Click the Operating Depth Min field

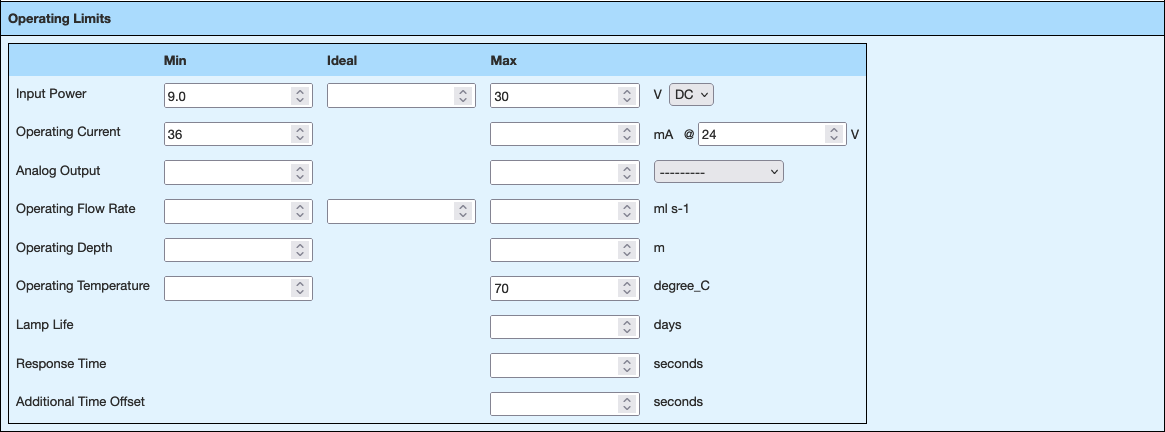[227, 249]
